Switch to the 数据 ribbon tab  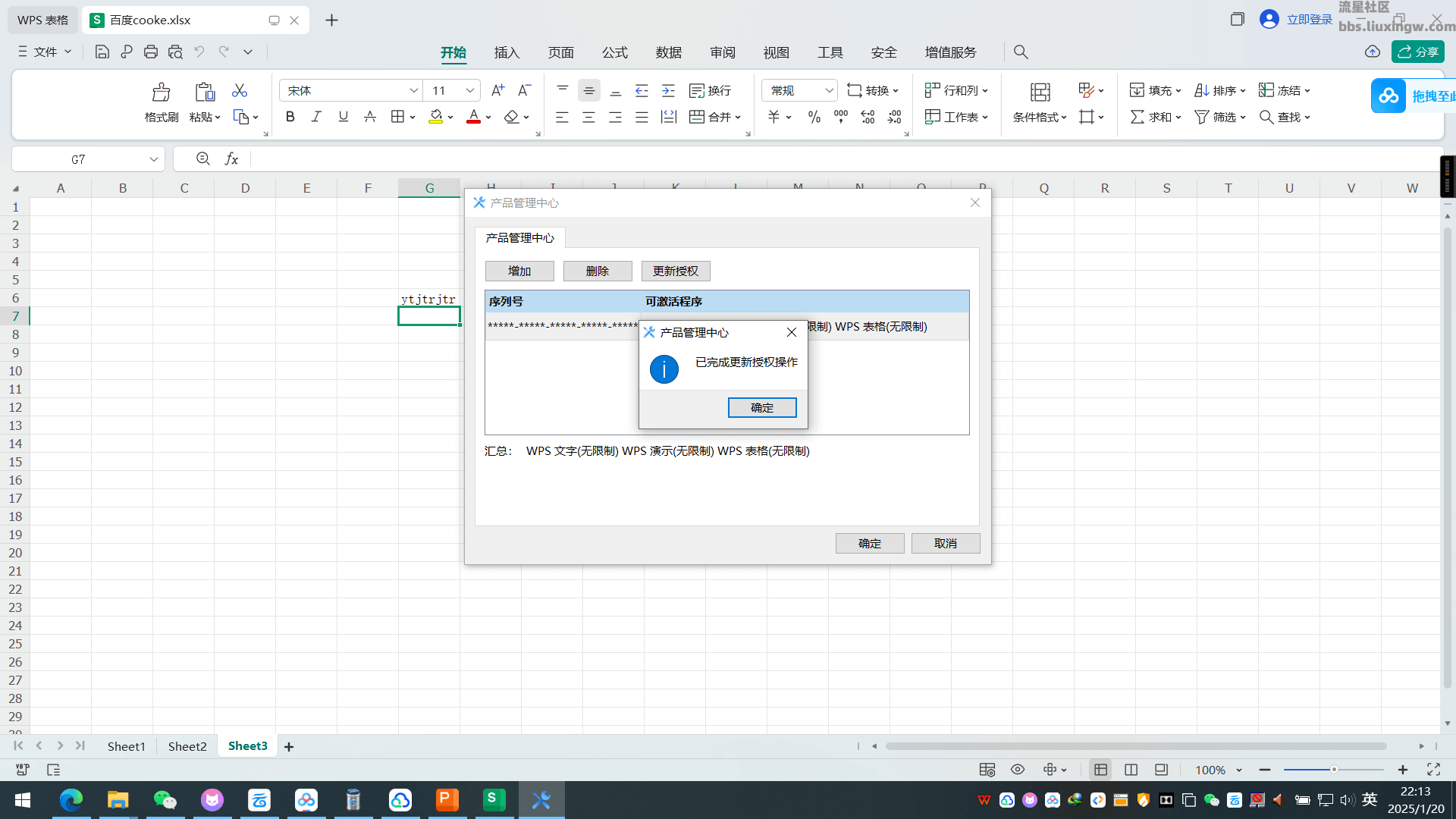pyautogui.click(x=668, y=52)
